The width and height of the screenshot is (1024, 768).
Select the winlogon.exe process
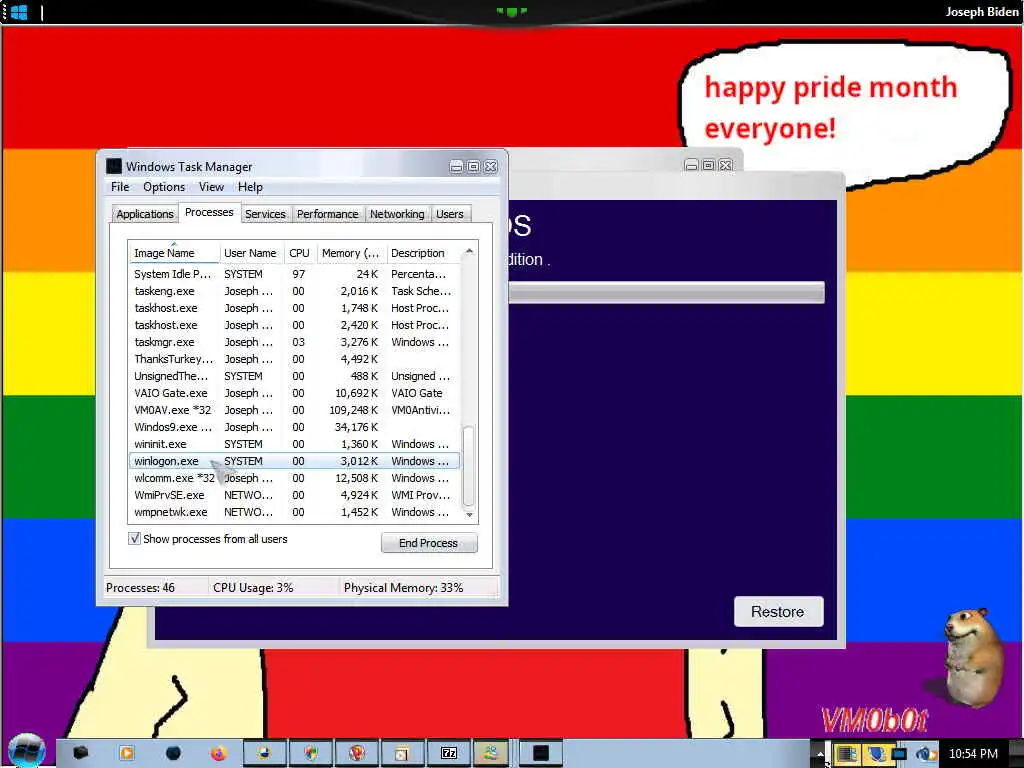pyautogui.click(x=294, y=460)
